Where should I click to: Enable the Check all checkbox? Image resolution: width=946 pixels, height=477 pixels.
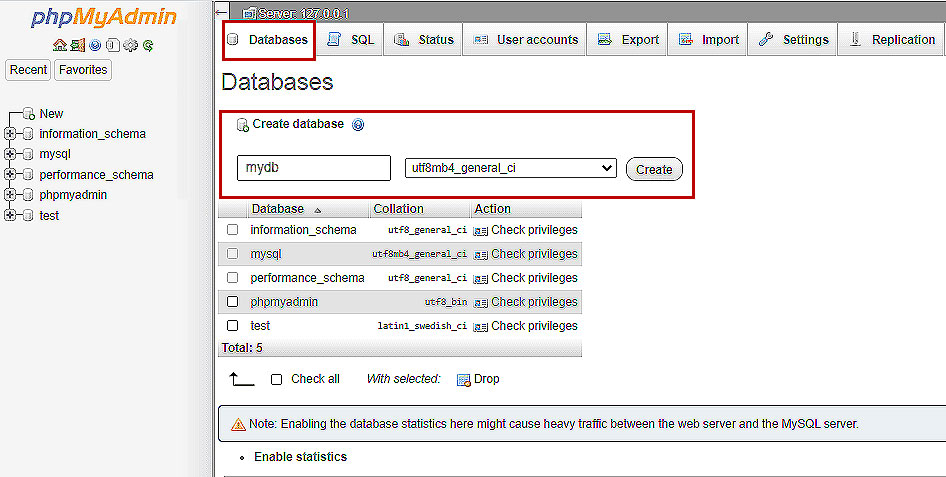pos(276,379)
